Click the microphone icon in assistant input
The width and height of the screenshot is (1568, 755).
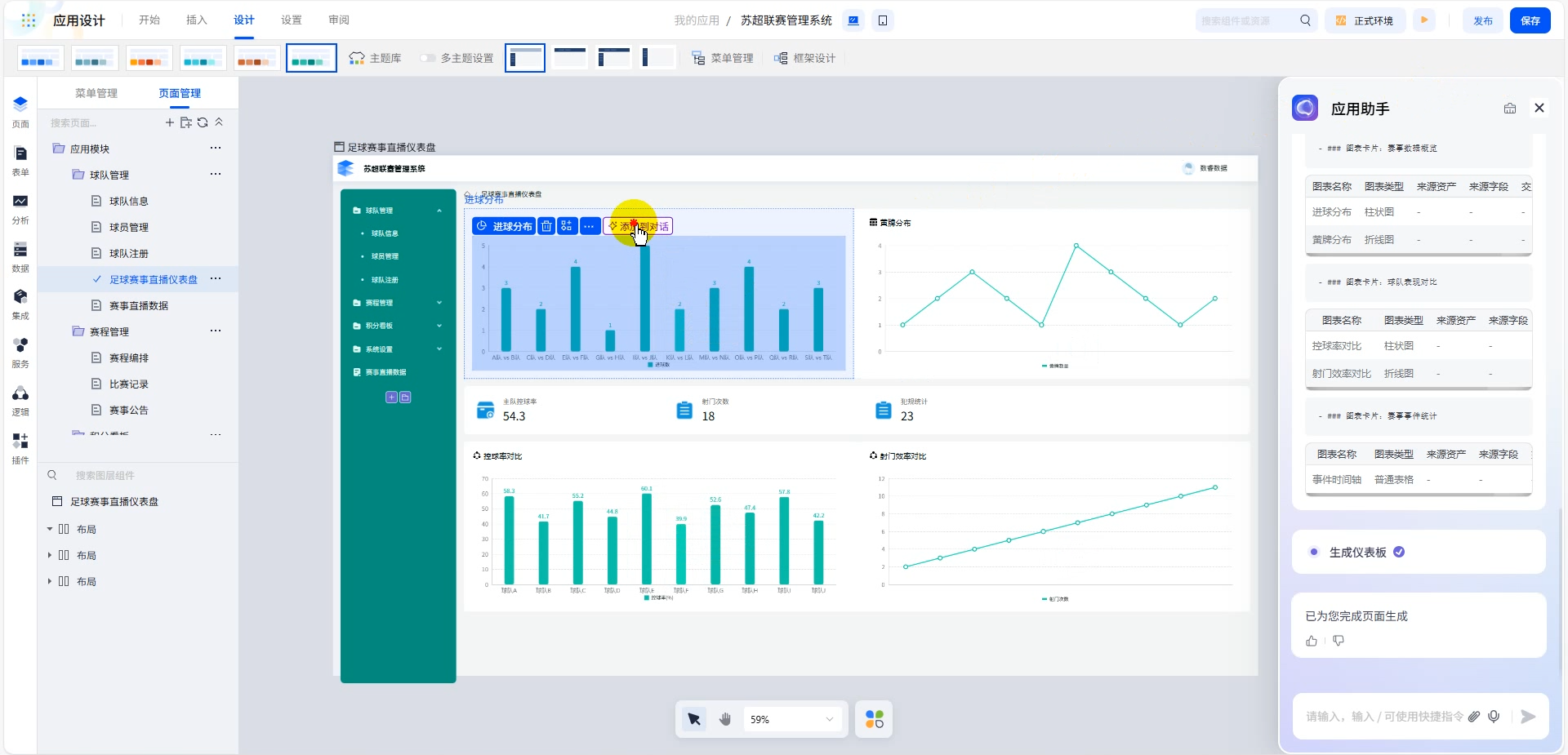pyautogui.click(x=1494, y=717)
